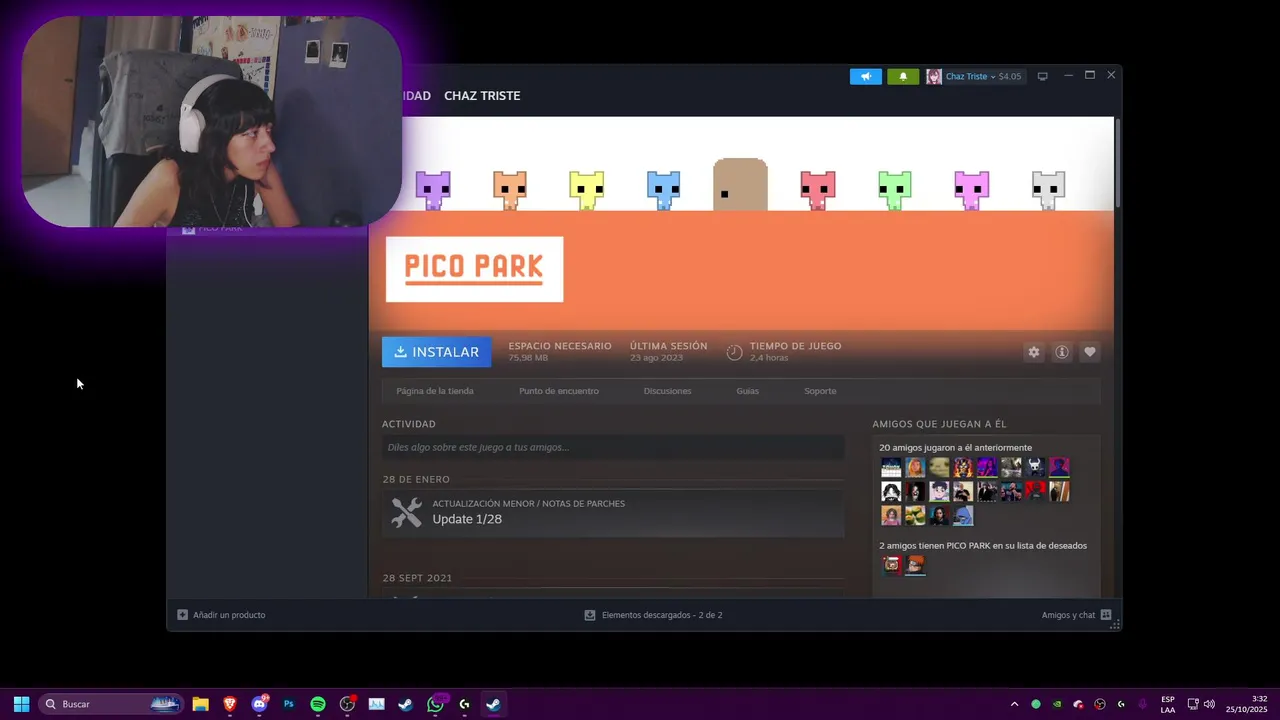
Task: Show game info with the circled i icon
Action: coord(1062,352)
